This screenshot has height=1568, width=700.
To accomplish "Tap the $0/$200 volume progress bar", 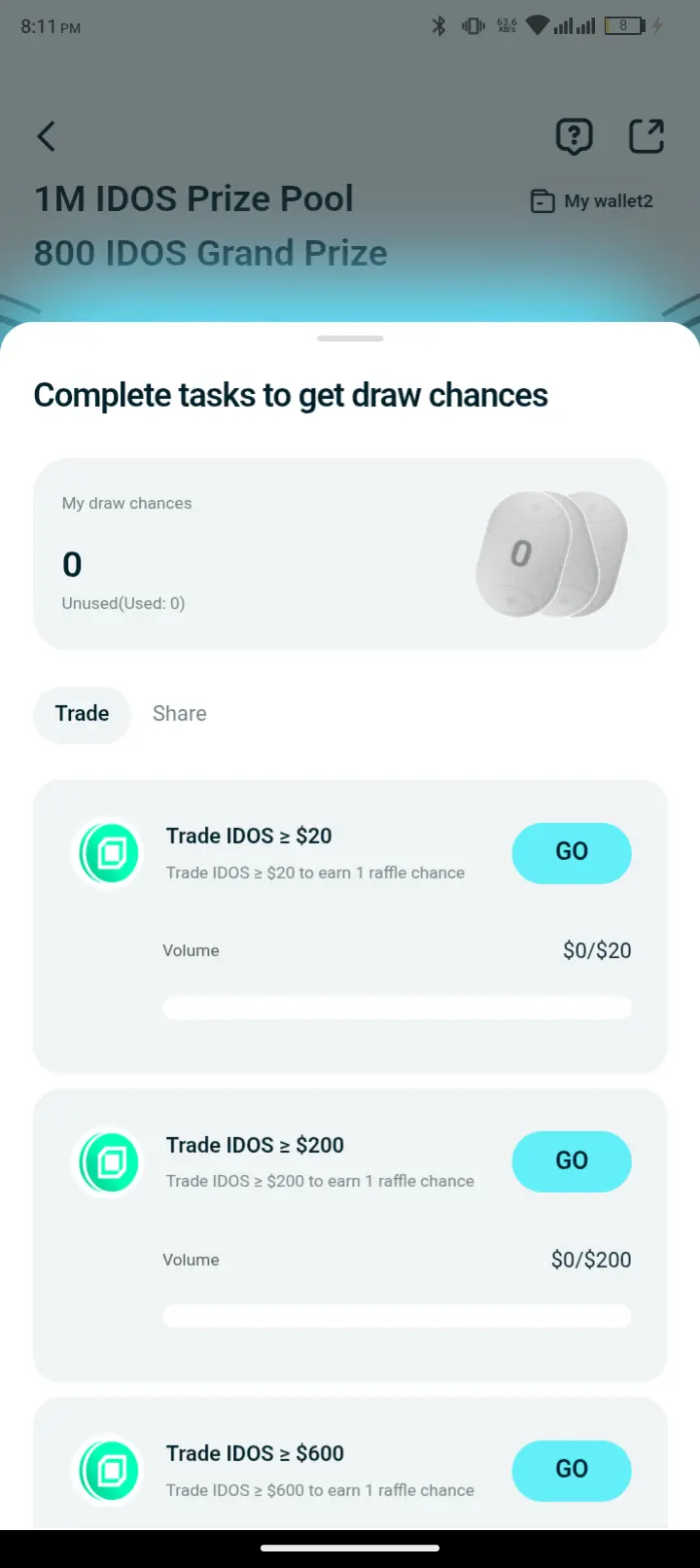I will click(397, 1316).
